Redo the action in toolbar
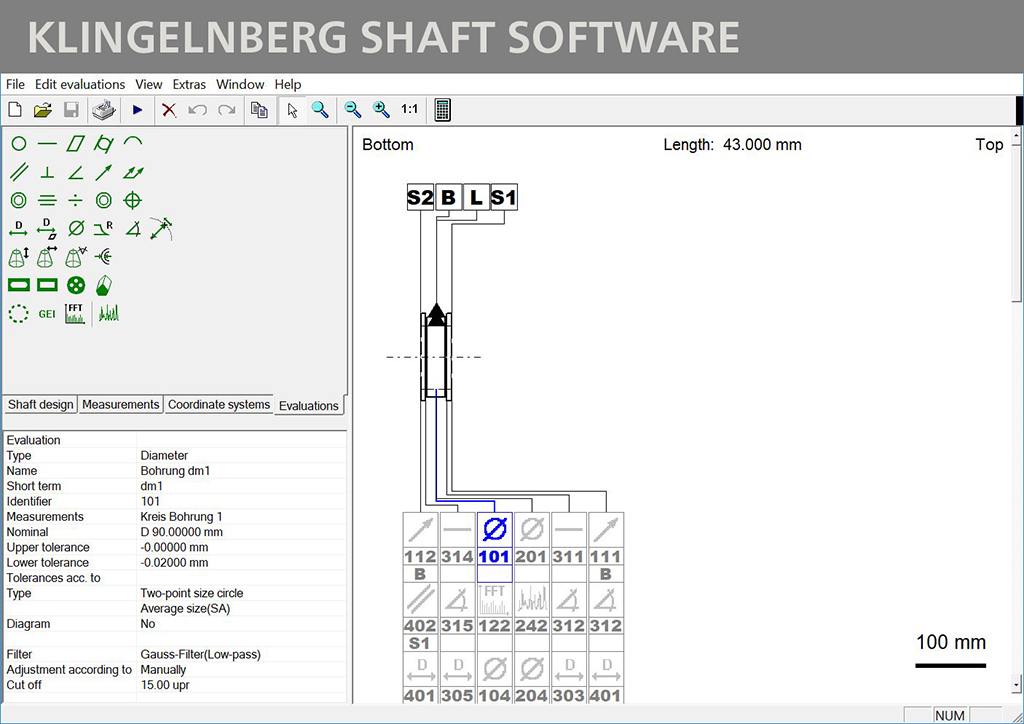The height and width of the screenshot is (724, 1024). (x=227, y=110)
